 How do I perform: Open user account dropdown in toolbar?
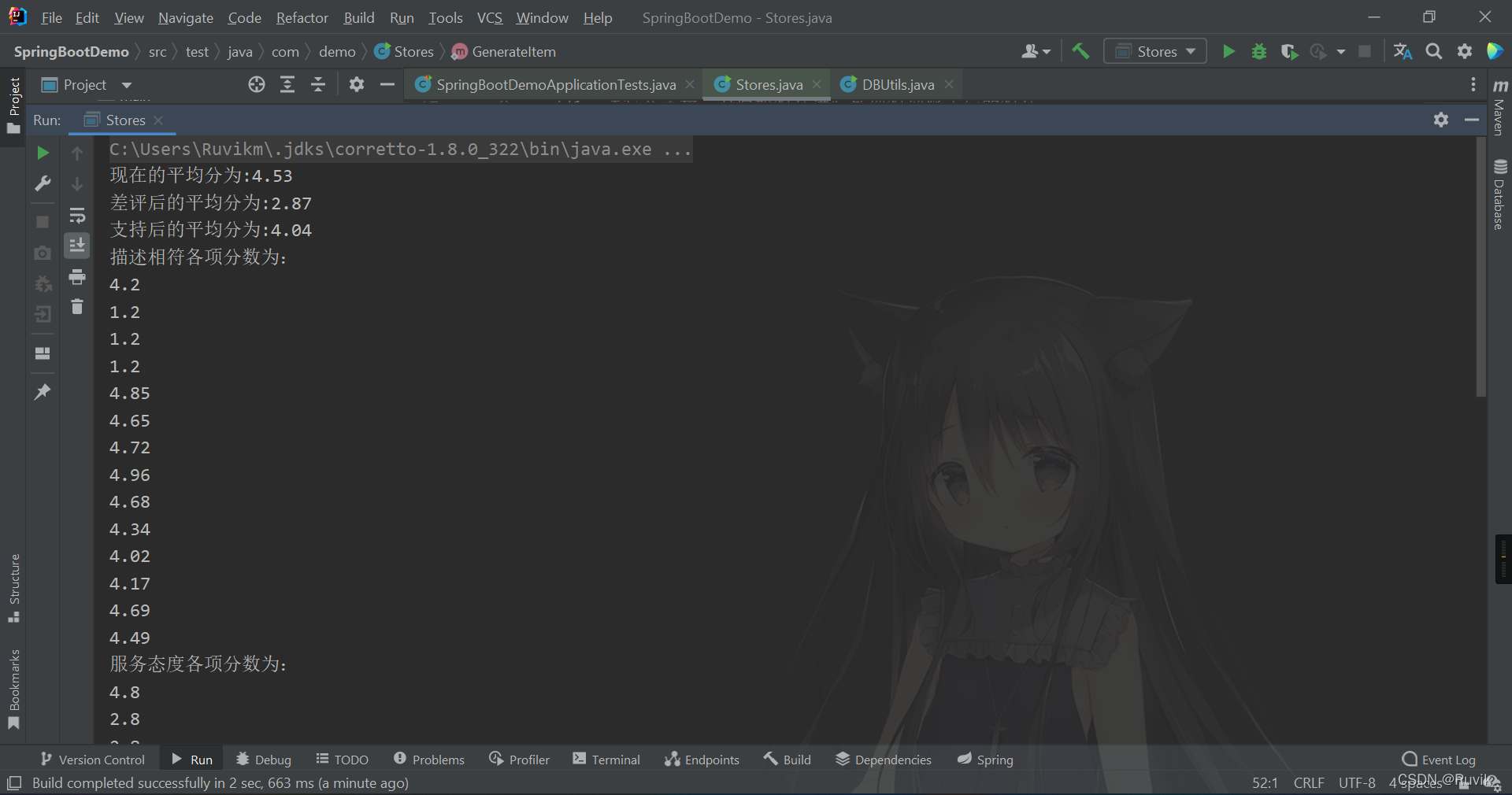click(1036, 51)
